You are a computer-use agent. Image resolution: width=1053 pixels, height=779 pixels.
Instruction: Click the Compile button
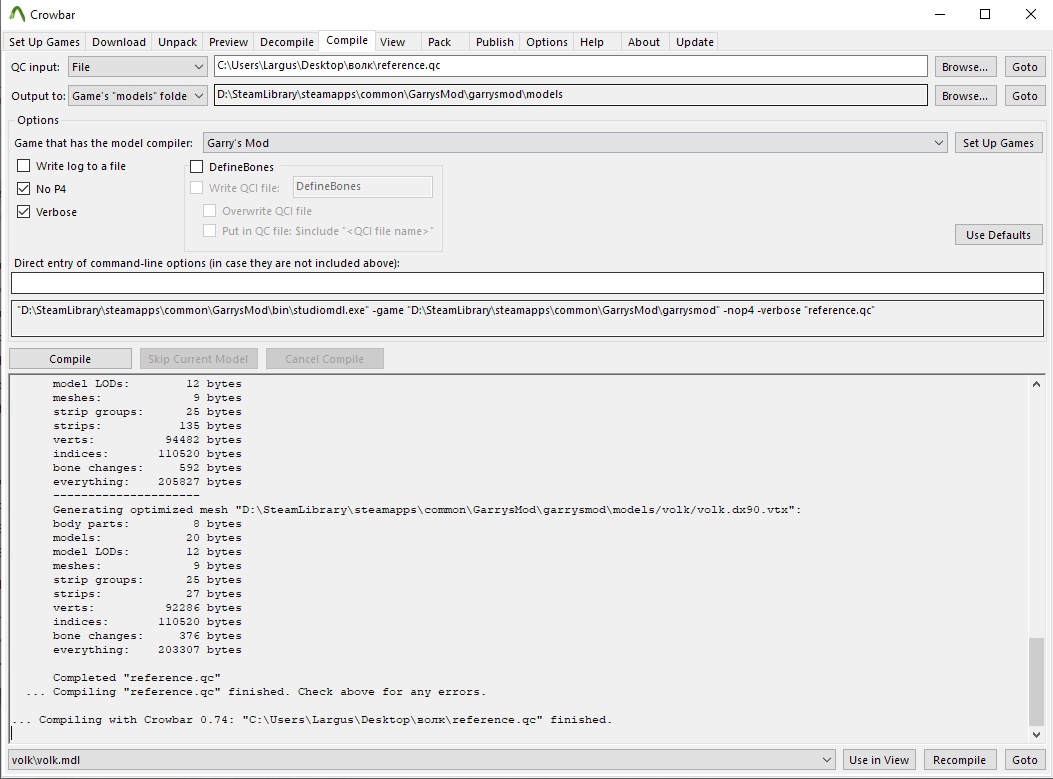tap(70, 359)
